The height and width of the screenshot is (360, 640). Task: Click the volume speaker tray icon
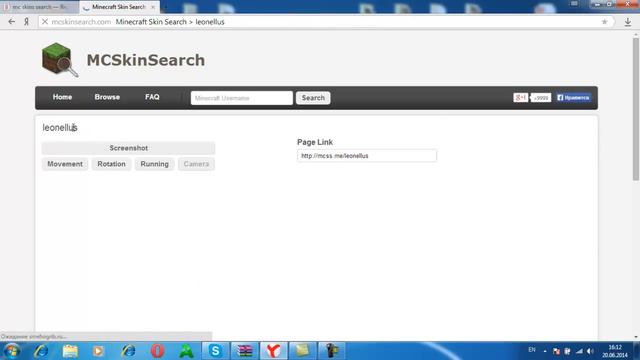(590, 351)
